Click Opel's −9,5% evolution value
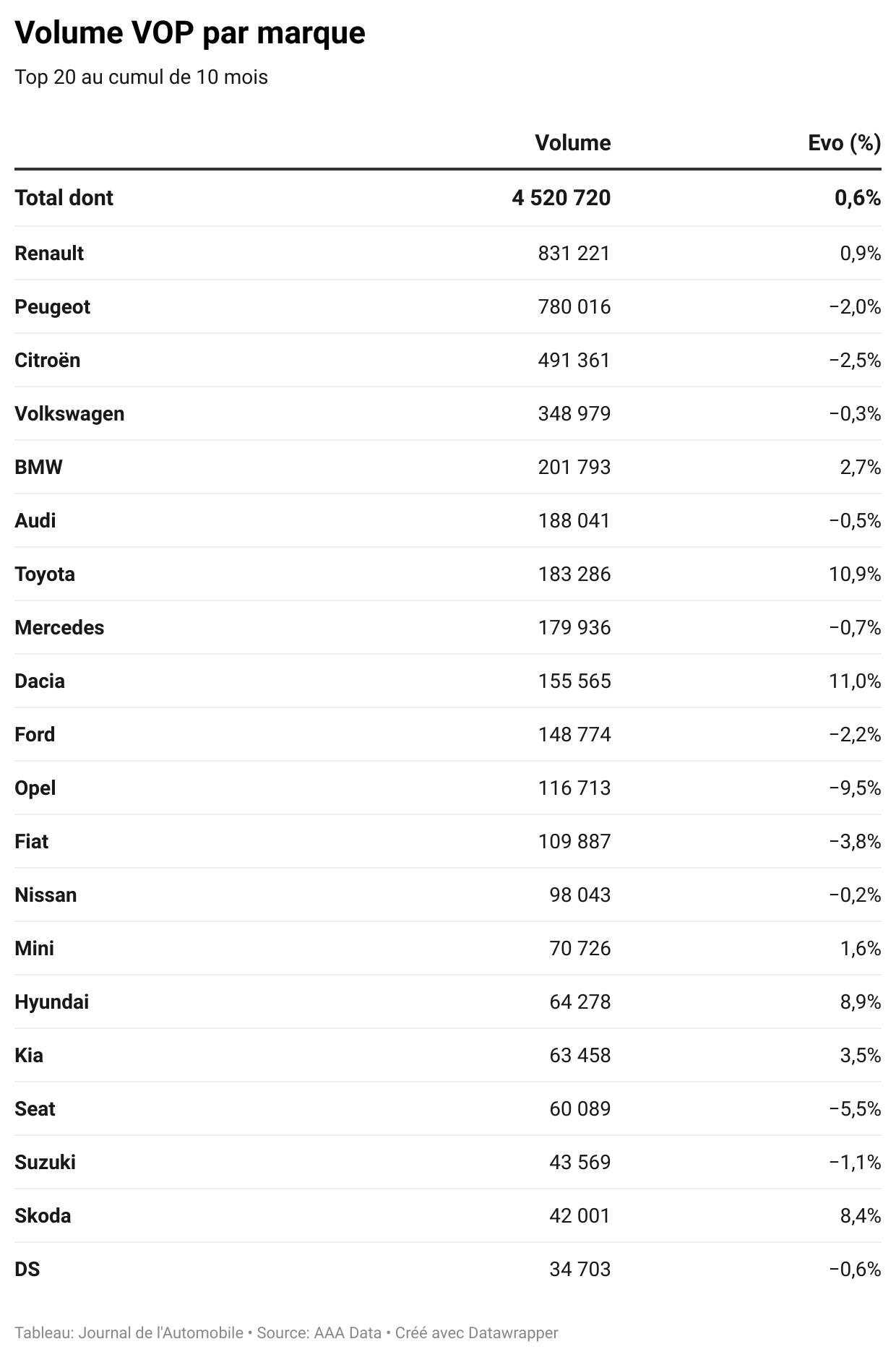Image resolution: width=896 pixels, height=1357 pixels. [x=855, y=788]
